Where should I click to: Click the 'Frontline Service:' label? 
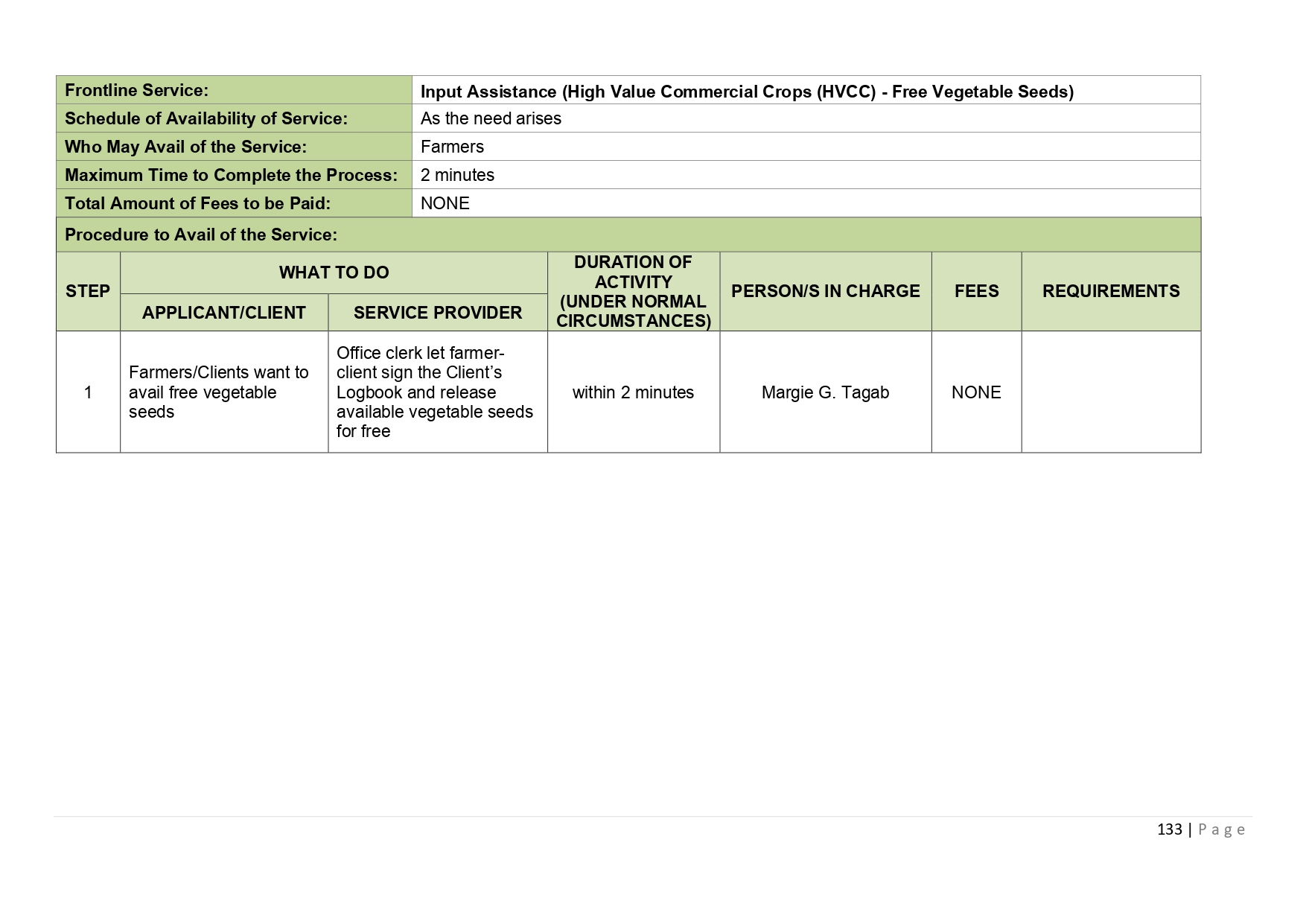[x=136, y=91]
